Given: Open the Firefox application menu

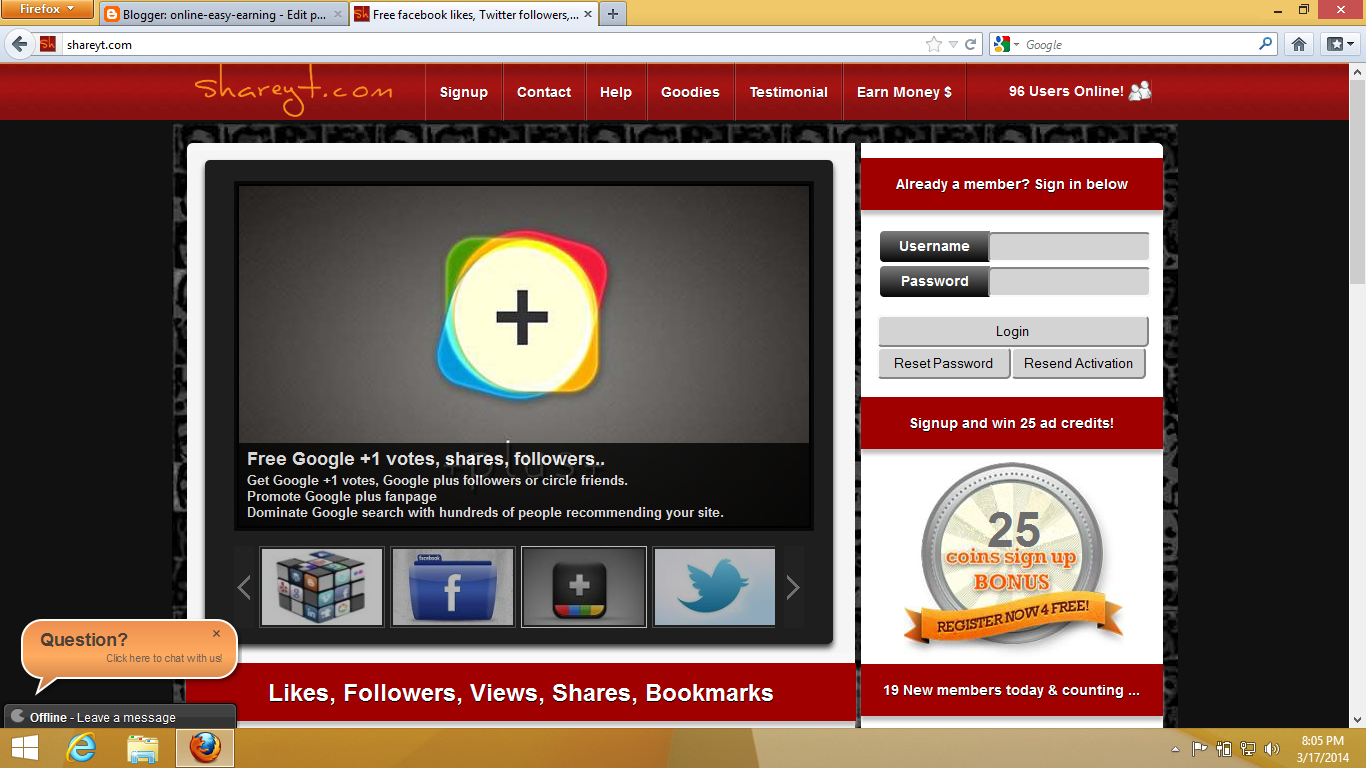Looking at the screenshot, I should (x=48, y=10).
